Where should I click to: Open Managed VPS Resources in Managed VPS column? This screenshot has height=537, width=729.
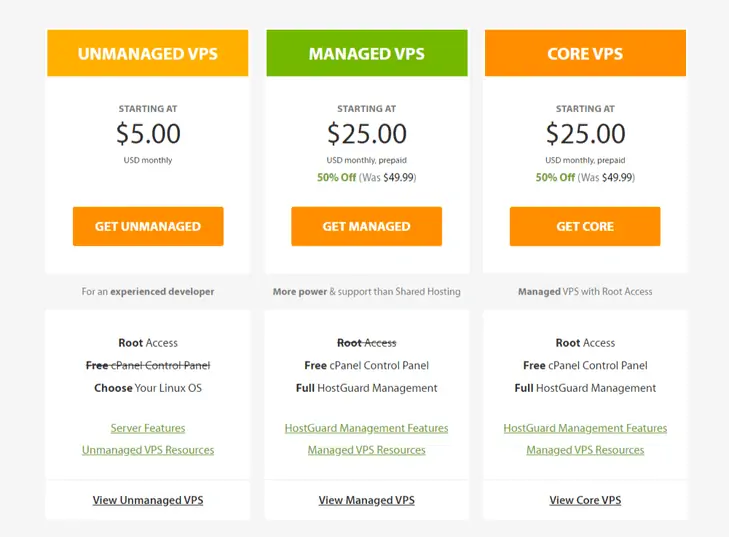366,450
